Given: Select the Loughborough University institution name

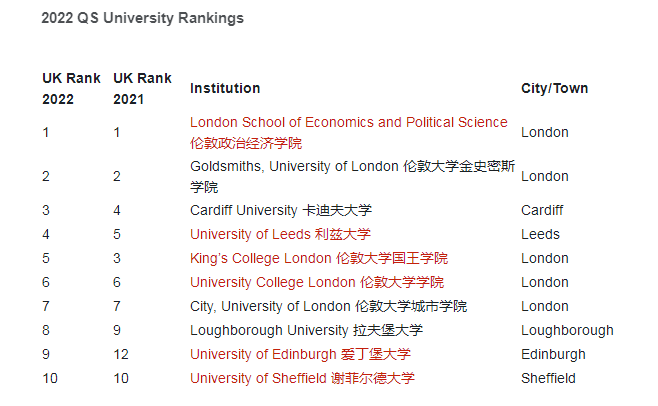Looking at the screenshot, I should (x=306, y=331).
